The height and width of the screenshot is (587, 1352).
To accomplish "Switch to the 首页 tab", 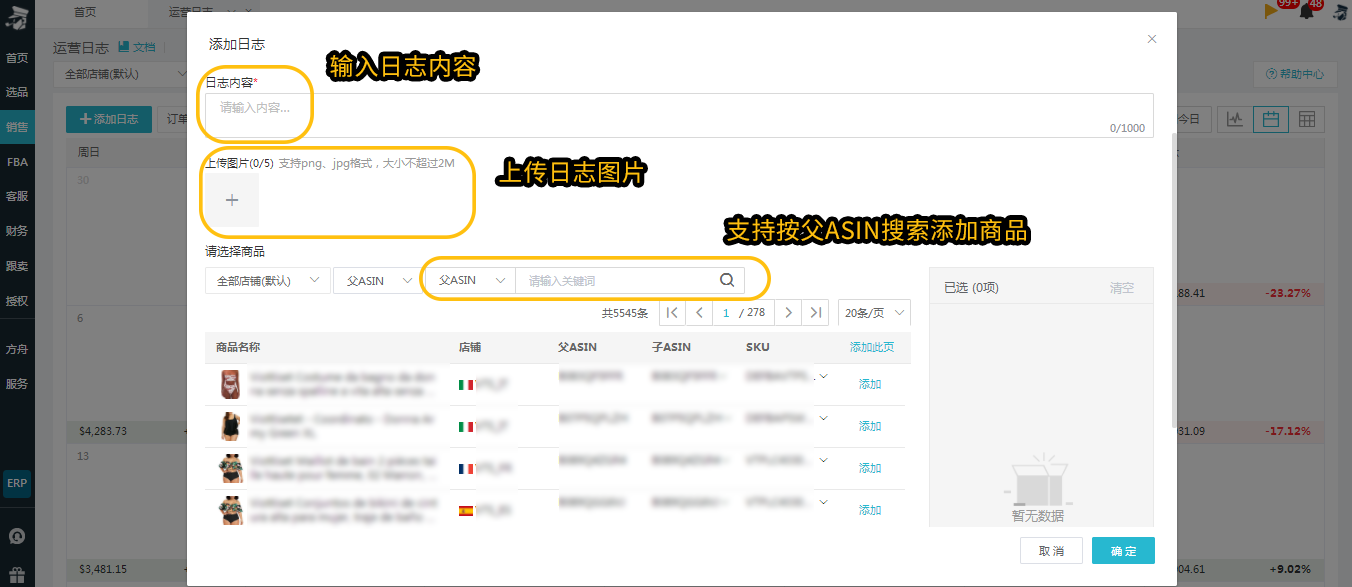I will [x=86, y=12].
